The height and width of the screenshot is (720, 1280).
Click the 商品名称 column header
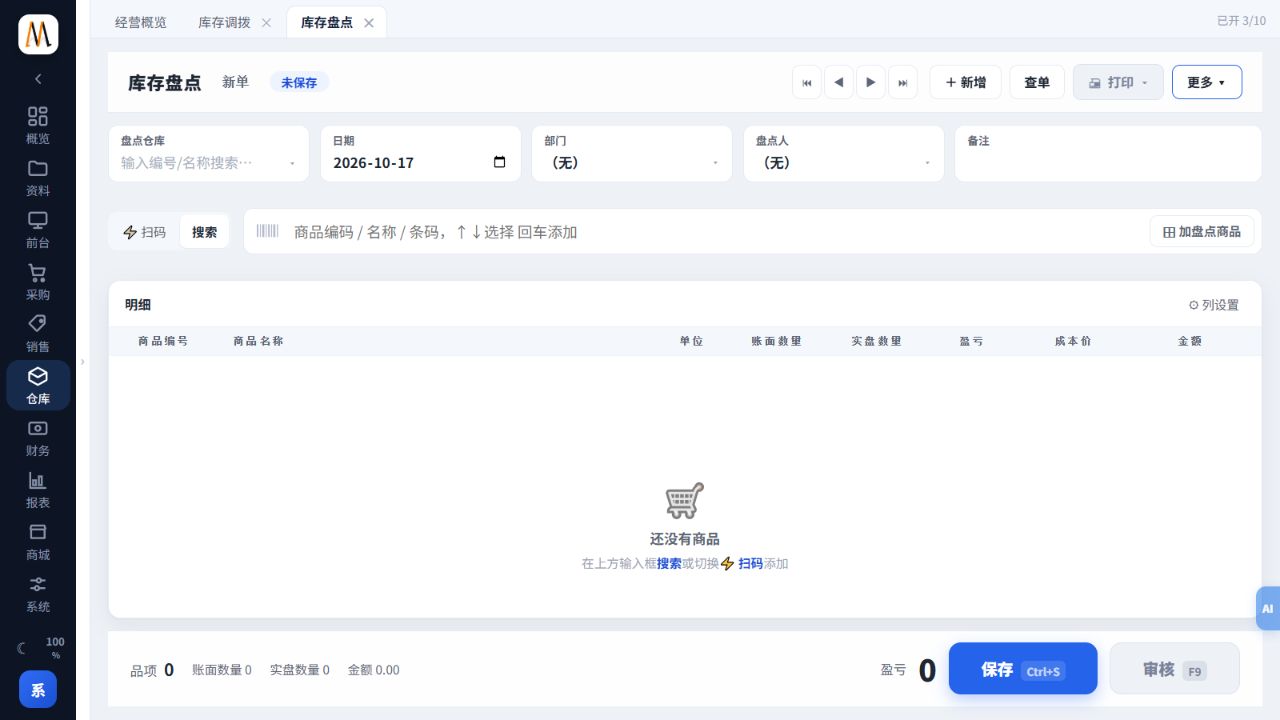coord(258,341)
